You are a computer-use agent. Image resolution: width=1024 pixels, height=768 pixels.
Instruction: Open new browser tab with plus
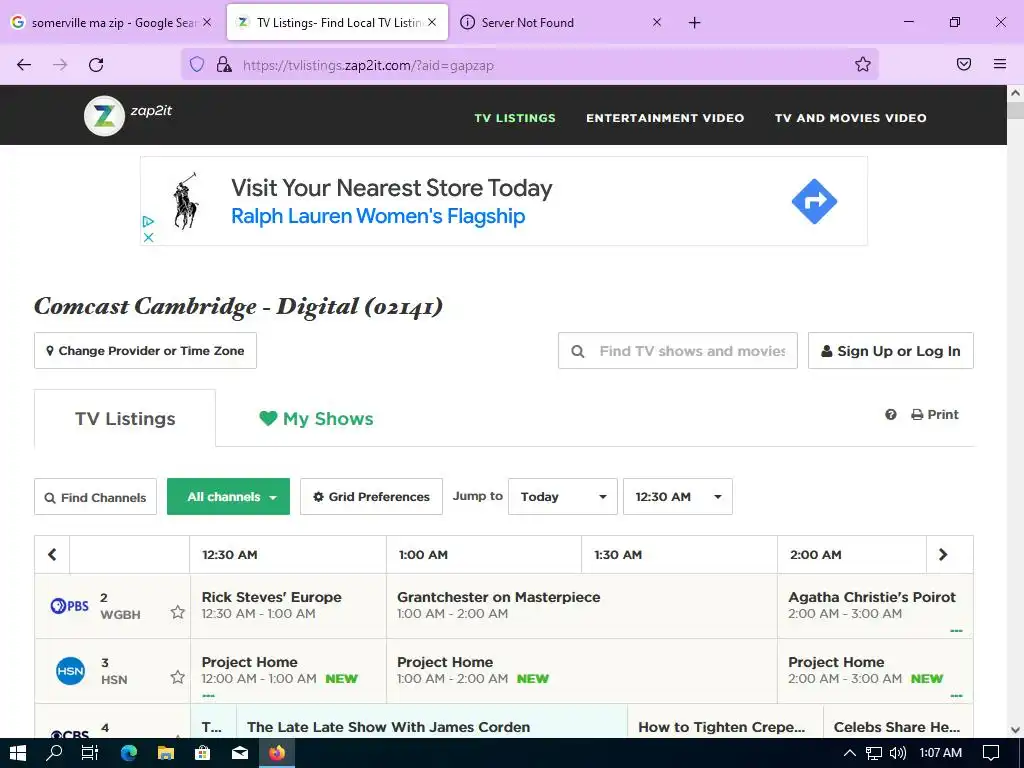(694, 23)
